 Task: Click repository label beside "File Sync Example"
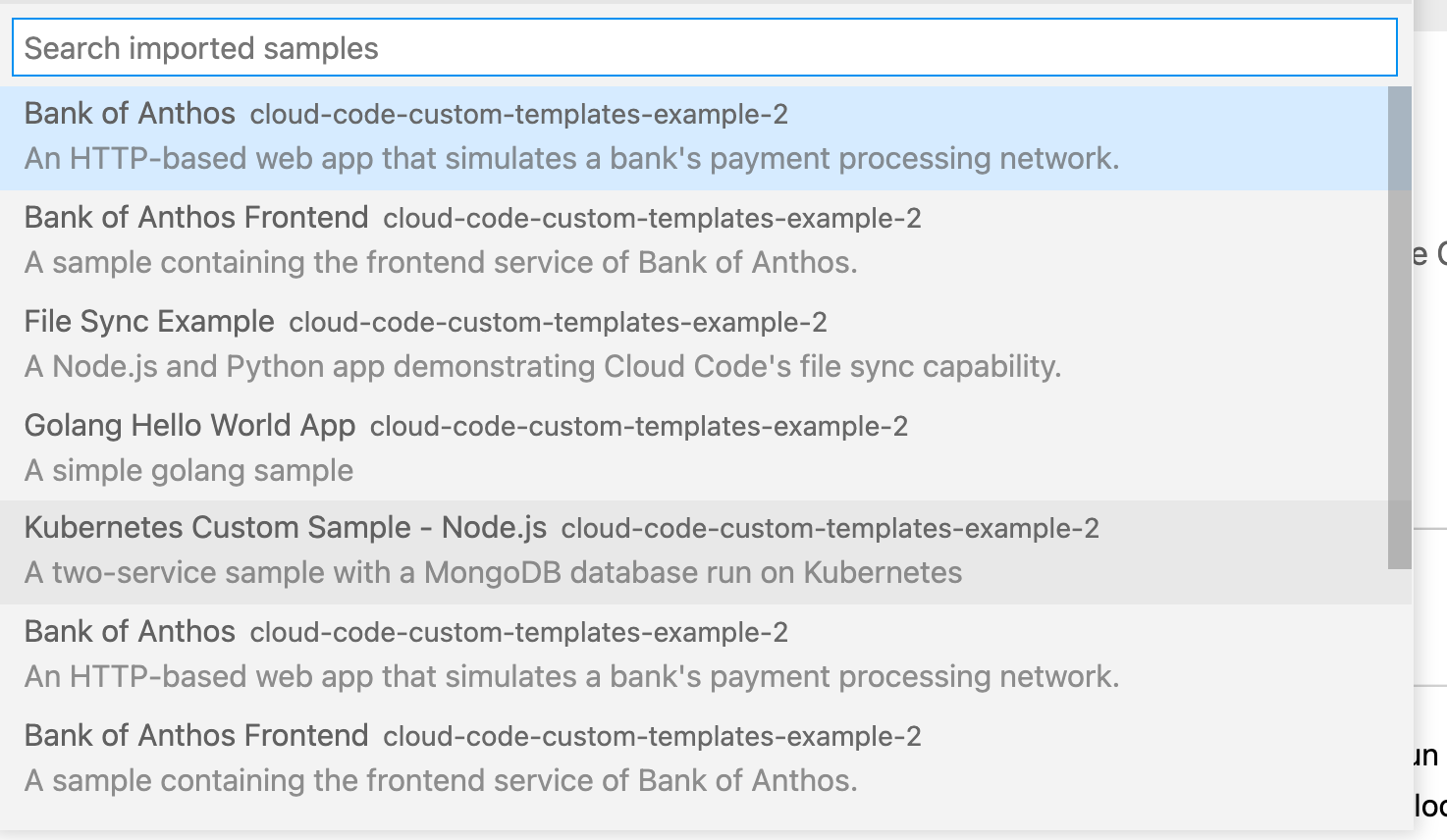[557, 322]
